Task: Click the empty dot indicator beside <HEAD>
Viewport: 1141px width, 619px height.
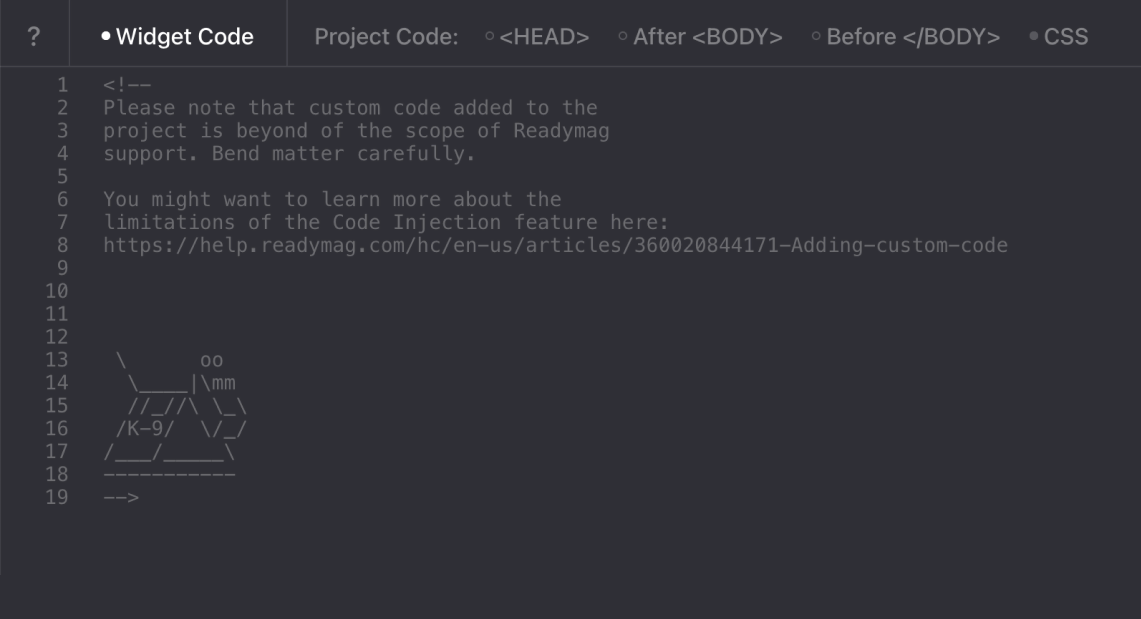Action: (x=490, y=36)
